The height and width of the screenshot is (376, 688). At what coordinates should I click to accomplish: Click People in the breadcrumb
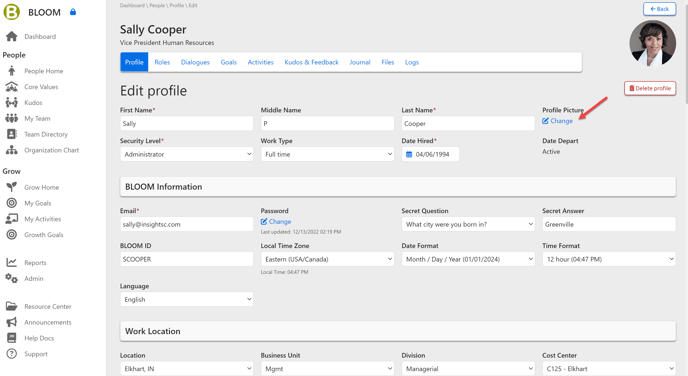tap(157, 5)
